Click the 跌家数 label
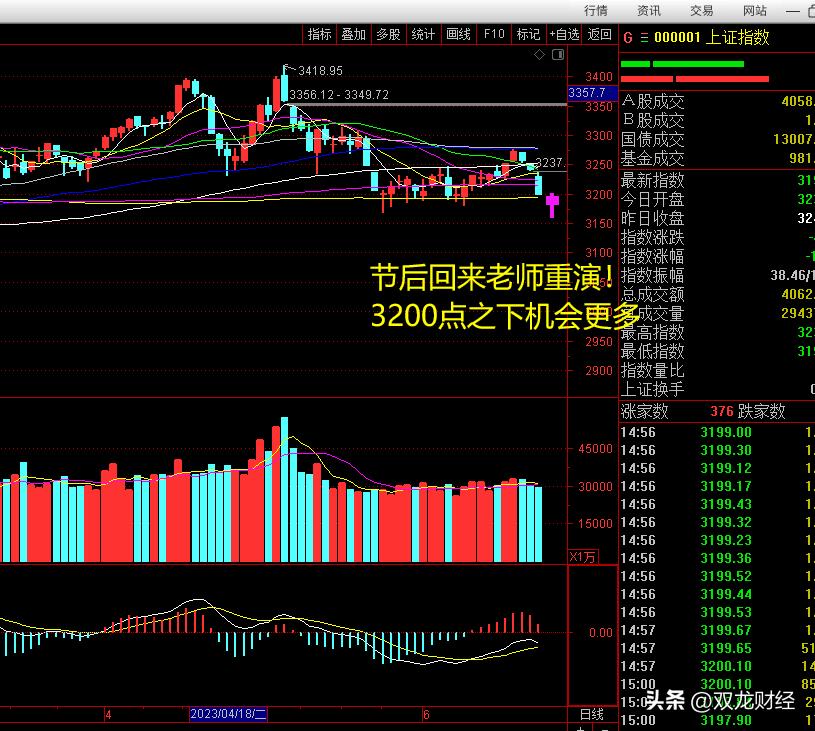The height and width of the screenshot is (731, 815). [x=762, y=411]
